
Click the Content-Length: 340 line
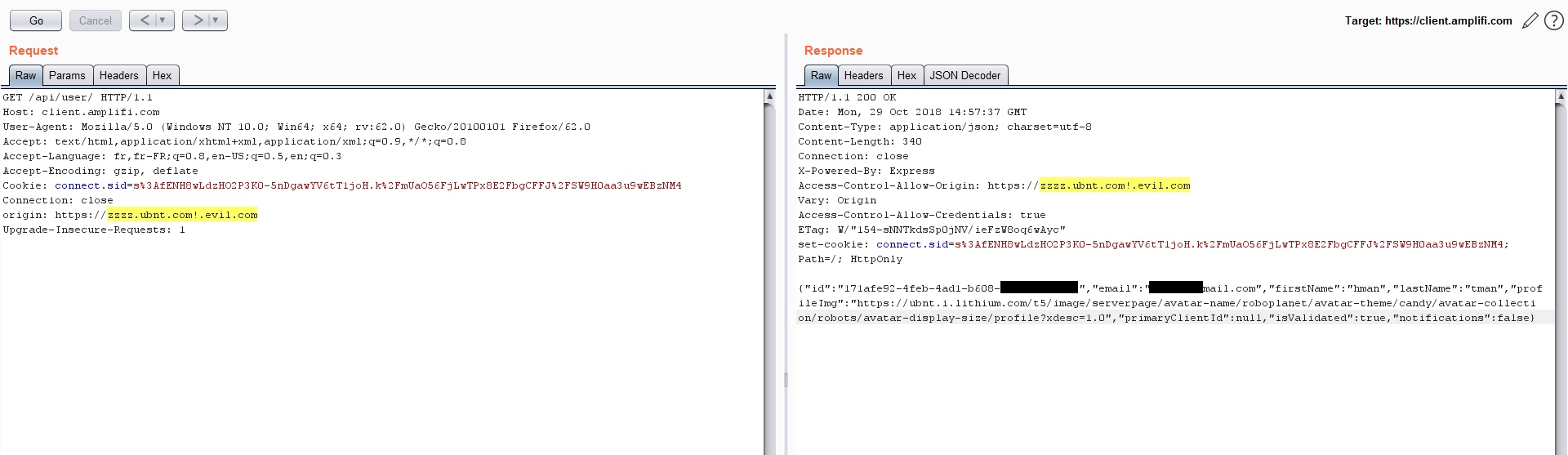click(x=860, y=141)
